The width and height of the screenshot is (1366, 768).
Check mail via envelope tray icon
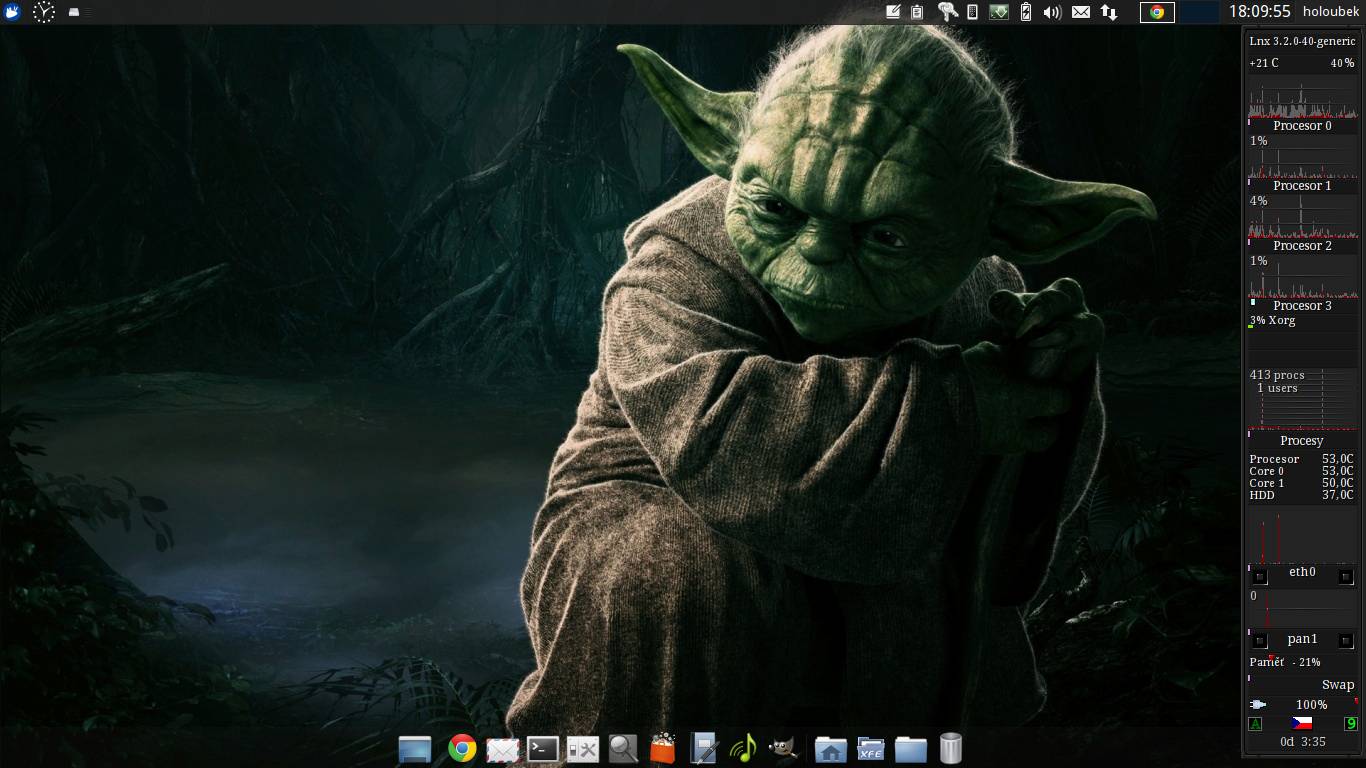pos(1081,12)
